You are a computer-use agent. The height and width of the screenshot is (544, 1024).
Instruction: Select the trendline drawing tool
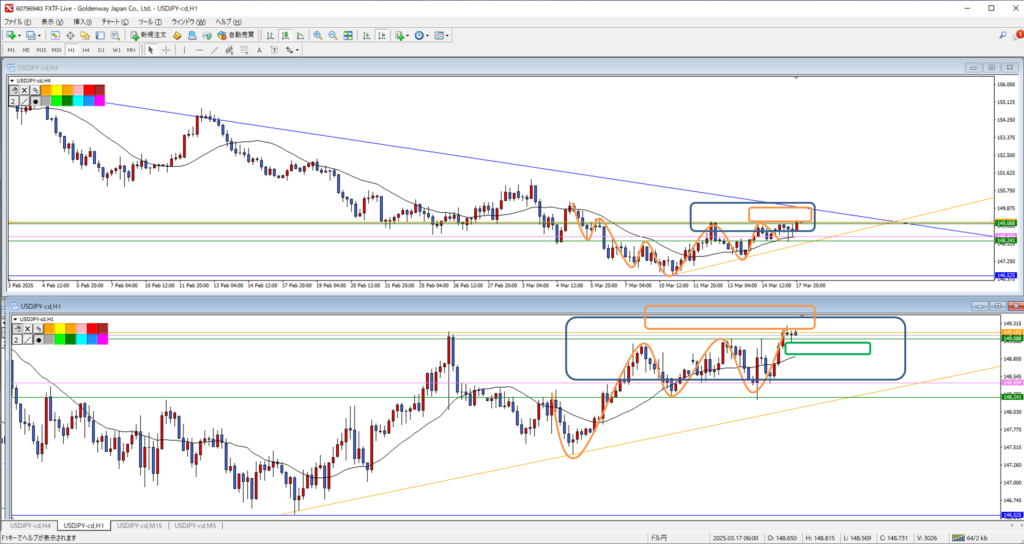(x=214, y=50)
